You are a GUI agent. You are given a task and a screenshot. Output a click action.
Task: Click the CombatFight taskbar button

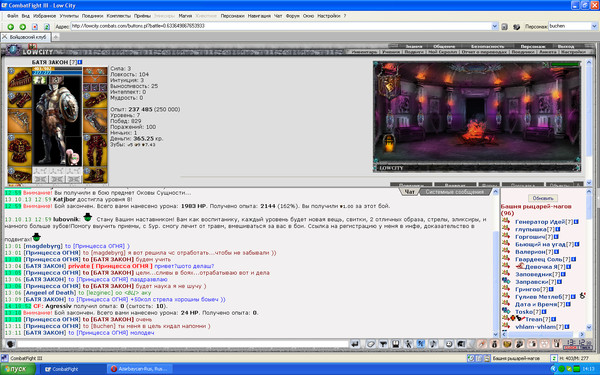tap(73, 369)
